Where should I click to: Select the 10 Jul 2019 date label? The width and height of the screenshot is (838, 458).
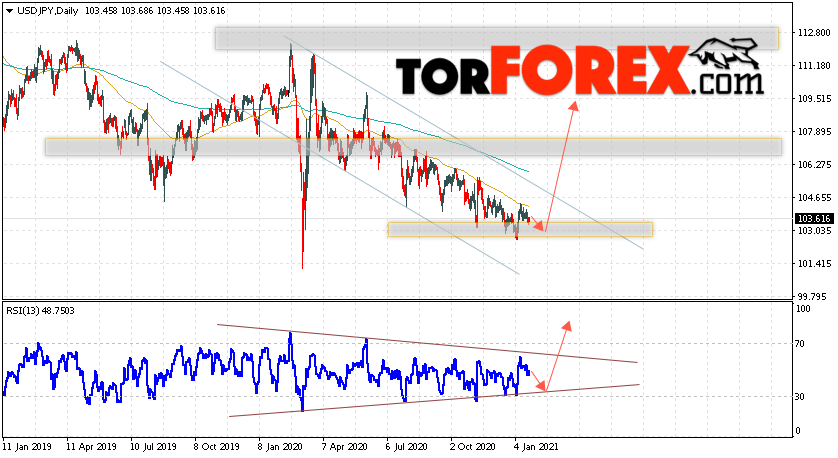(x=154, y=447)
